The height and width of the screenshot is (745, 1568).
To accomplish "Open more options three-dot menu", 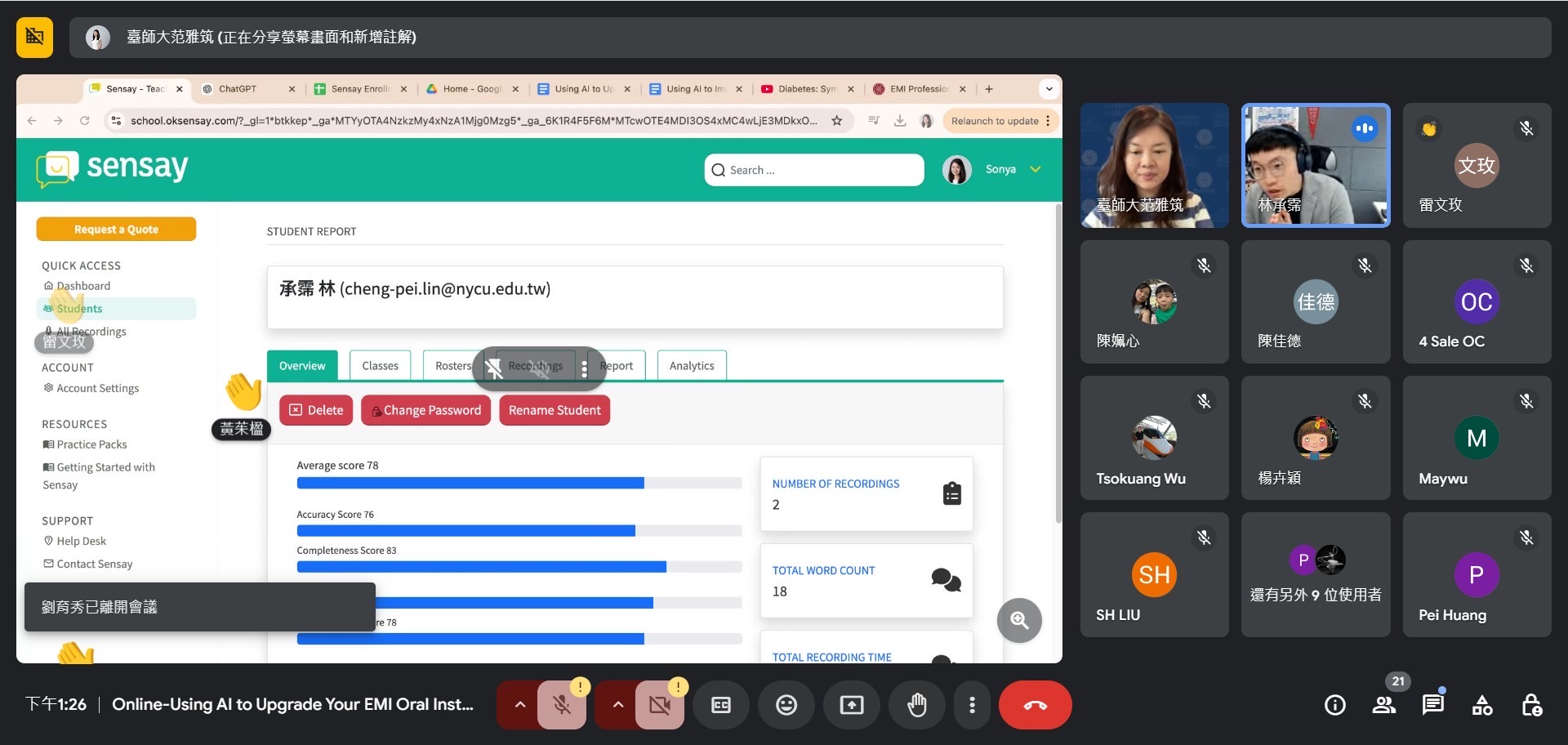I will point(971,705).
